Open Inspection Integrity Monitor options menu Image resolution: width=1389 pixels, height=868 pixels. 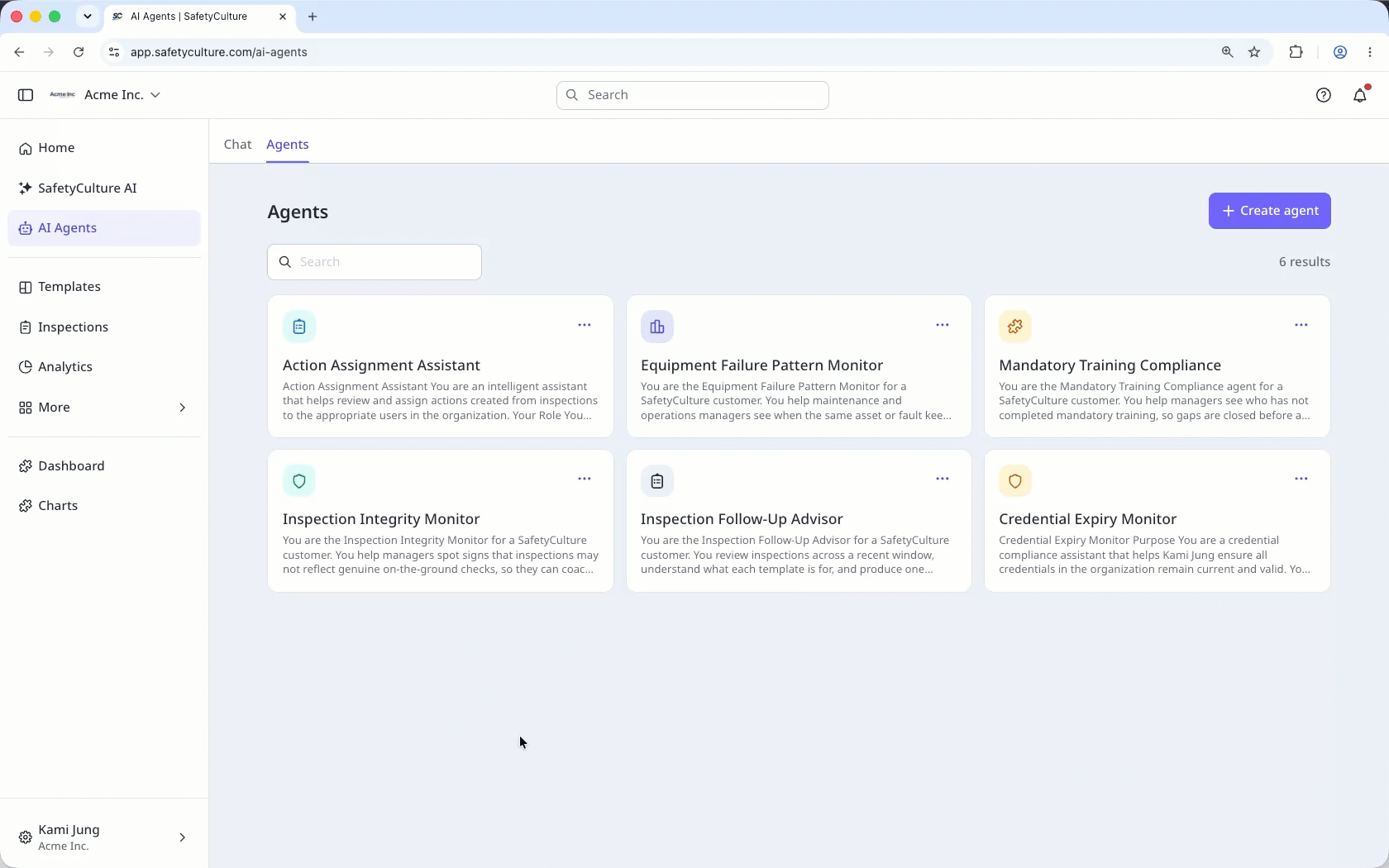(585, 479)
